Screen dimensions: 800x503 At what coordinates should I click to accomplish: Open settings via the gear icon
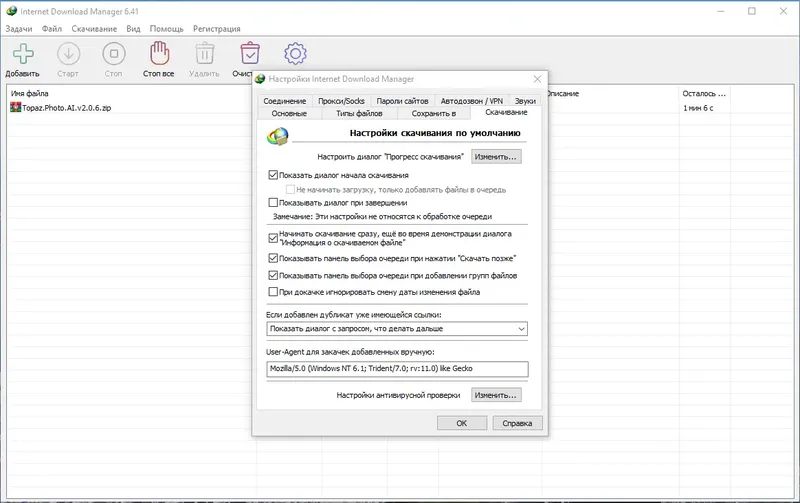click(x=295, y=54)
